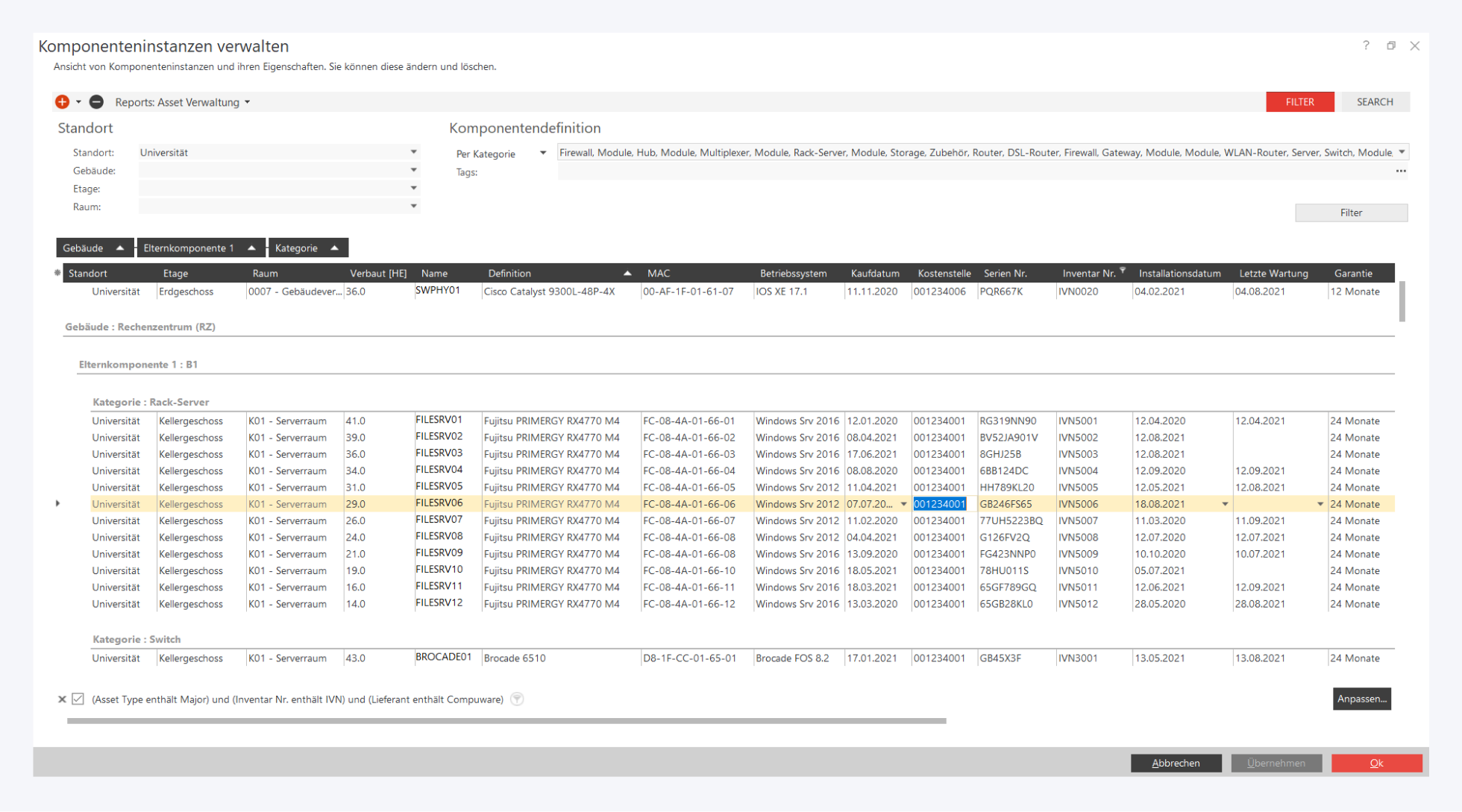Switch to the SEARCH tab
Screen dimensions: 1462x812
(1374, 102)
